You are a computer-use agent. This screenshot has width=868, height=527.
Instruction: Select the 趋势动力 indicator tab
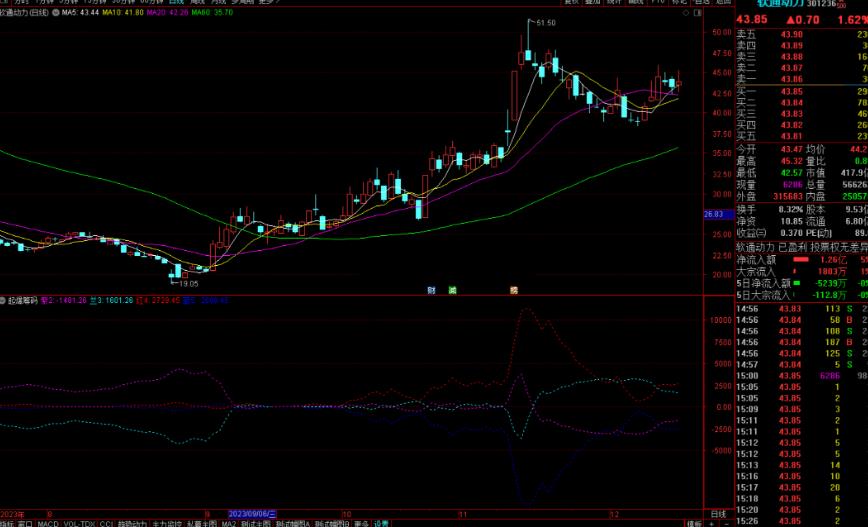(132, 523)
